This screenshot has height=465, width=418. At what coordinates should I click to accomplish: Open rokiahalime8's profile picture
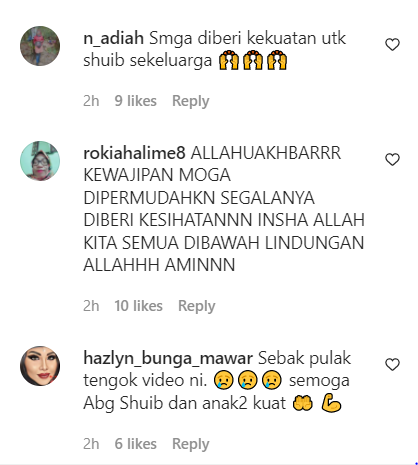pos(40,161)
